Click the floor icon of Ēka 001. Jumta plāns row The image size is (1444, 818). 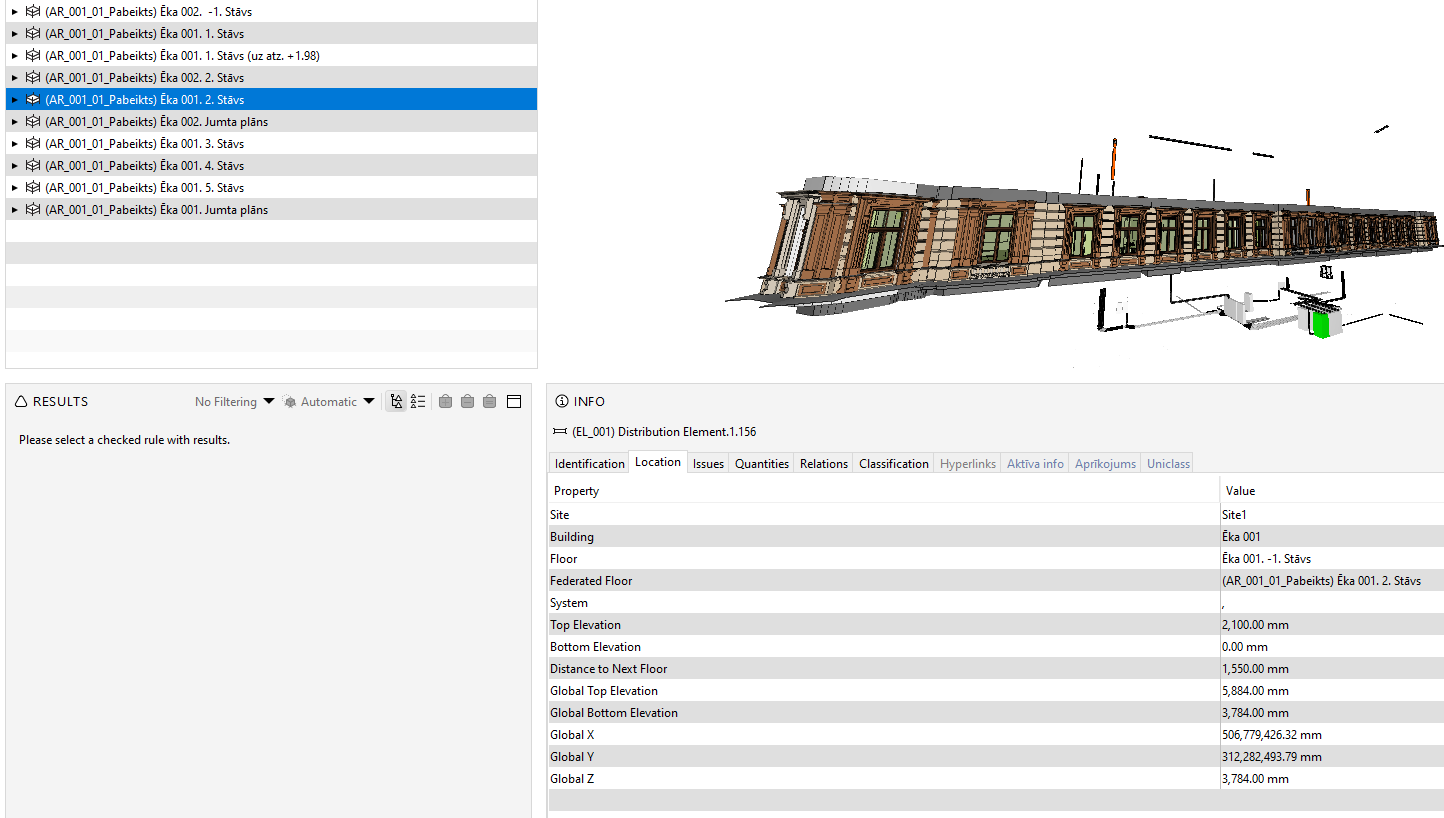[x=33, y=210]
